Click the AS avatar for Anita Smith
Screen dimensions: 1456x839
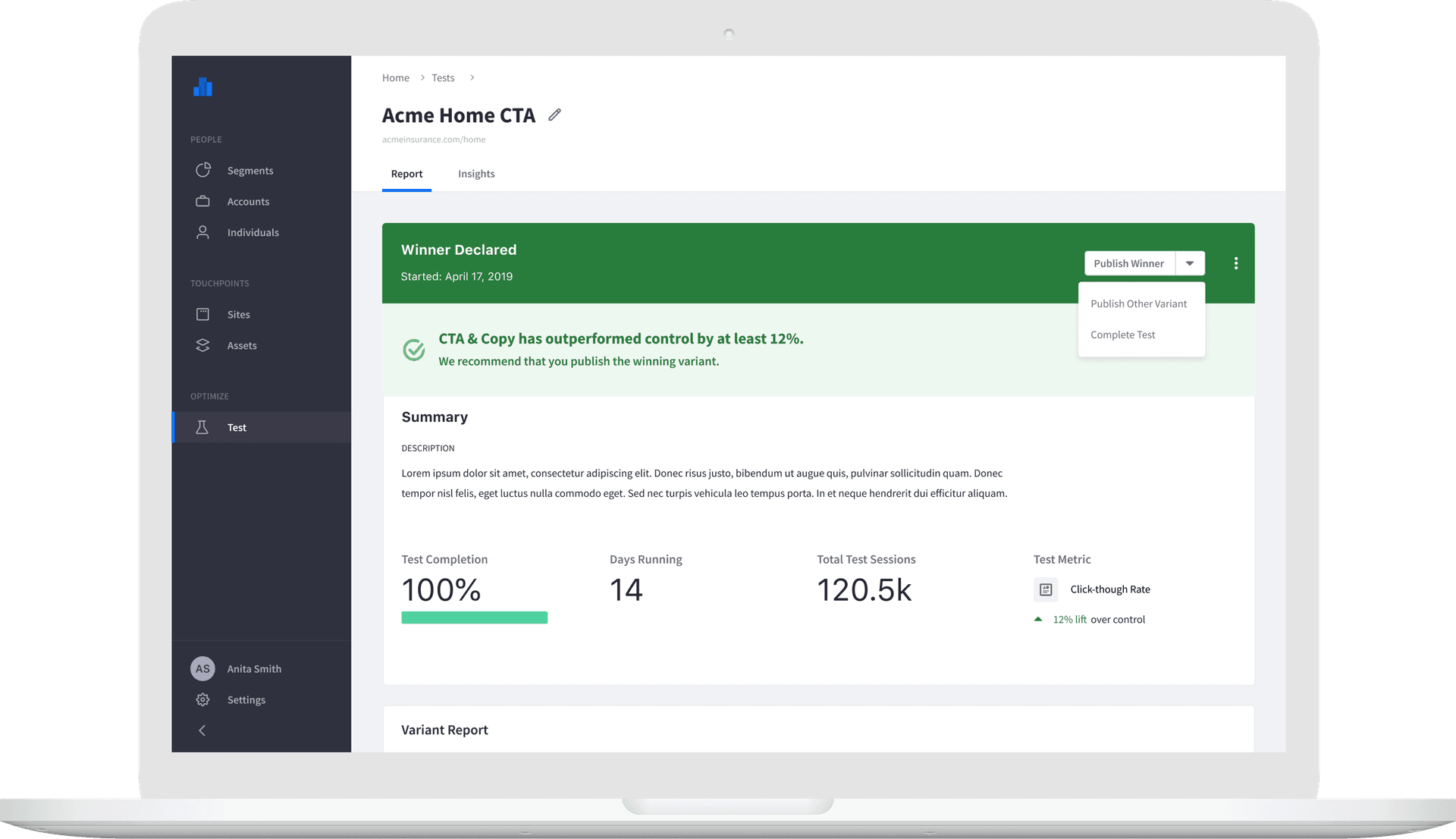[202, 668]
